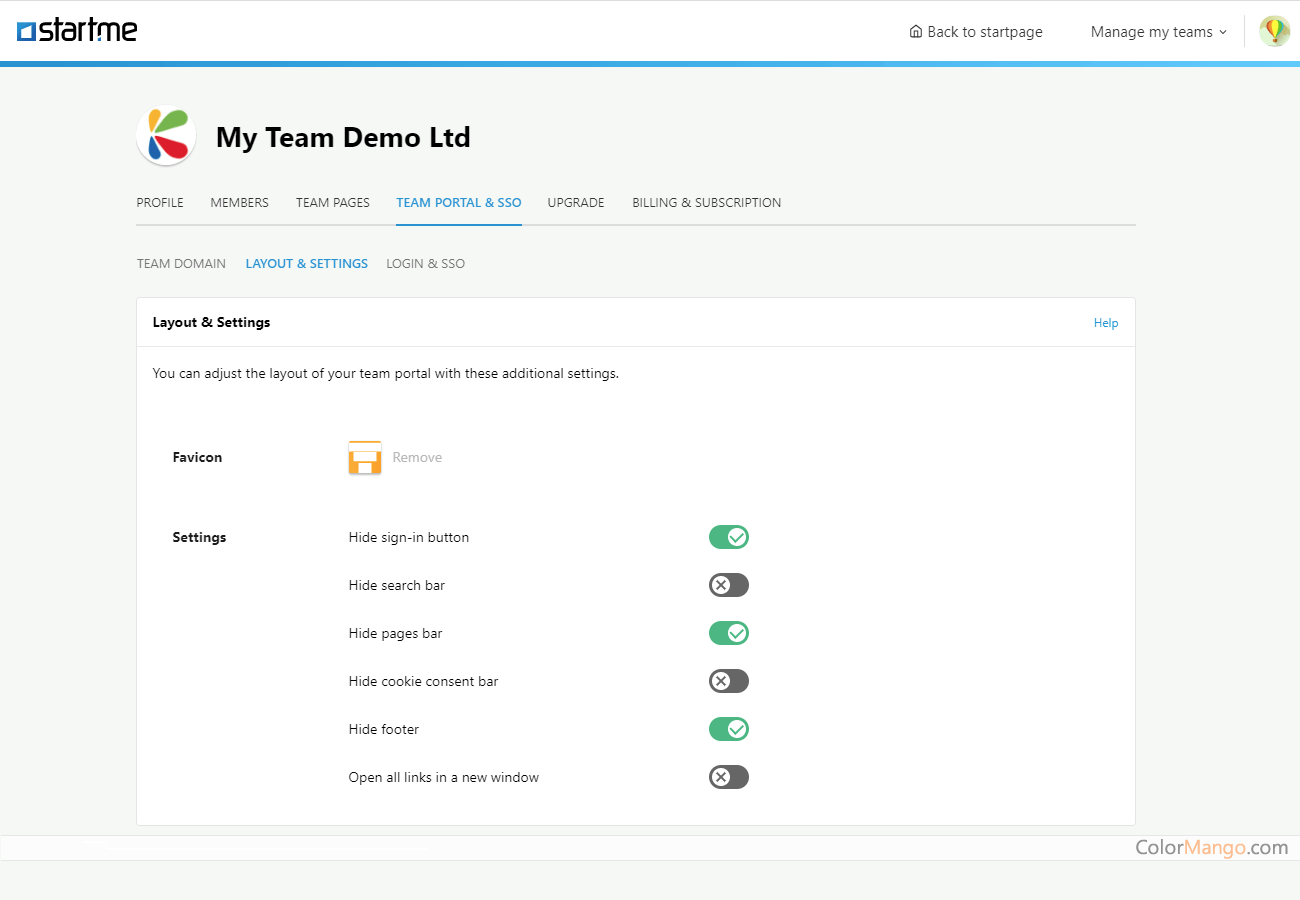This screenshot has height=900, width=1300.
Task: Turn off Hide pages bar toggle
Action: 728,633
